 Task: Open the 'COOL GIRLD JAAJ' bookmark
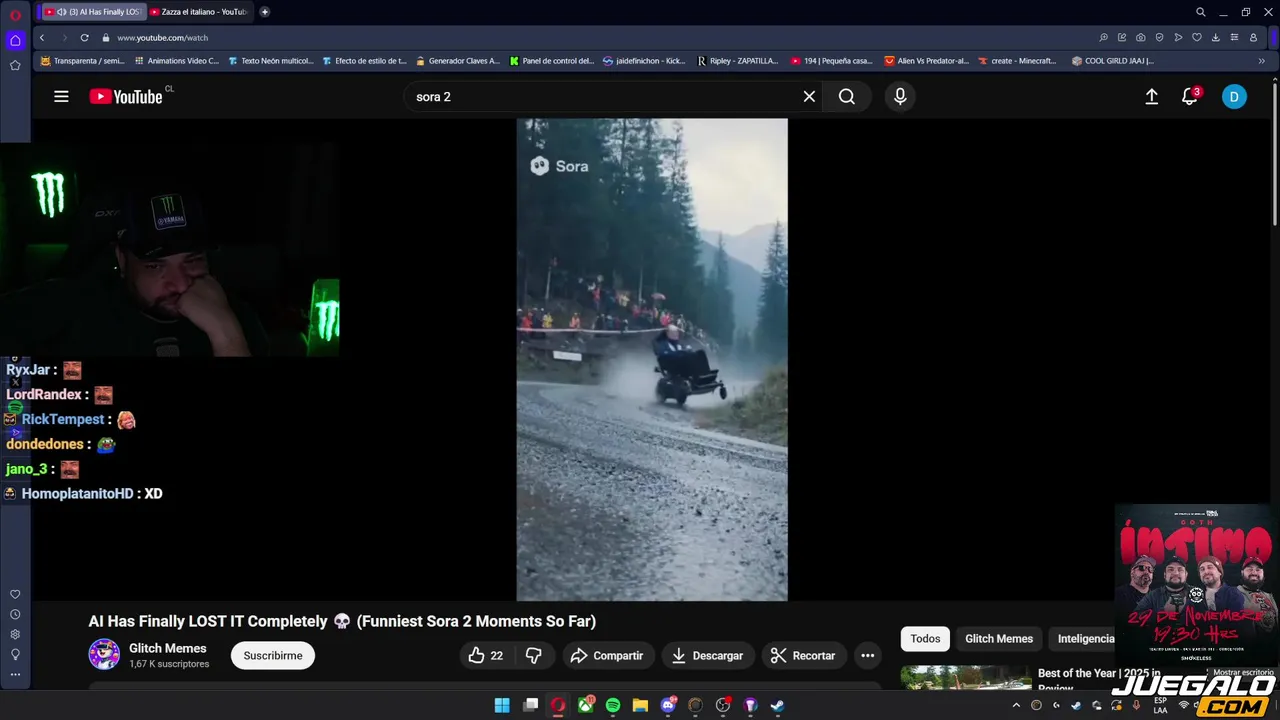(x=1112, y=61)
